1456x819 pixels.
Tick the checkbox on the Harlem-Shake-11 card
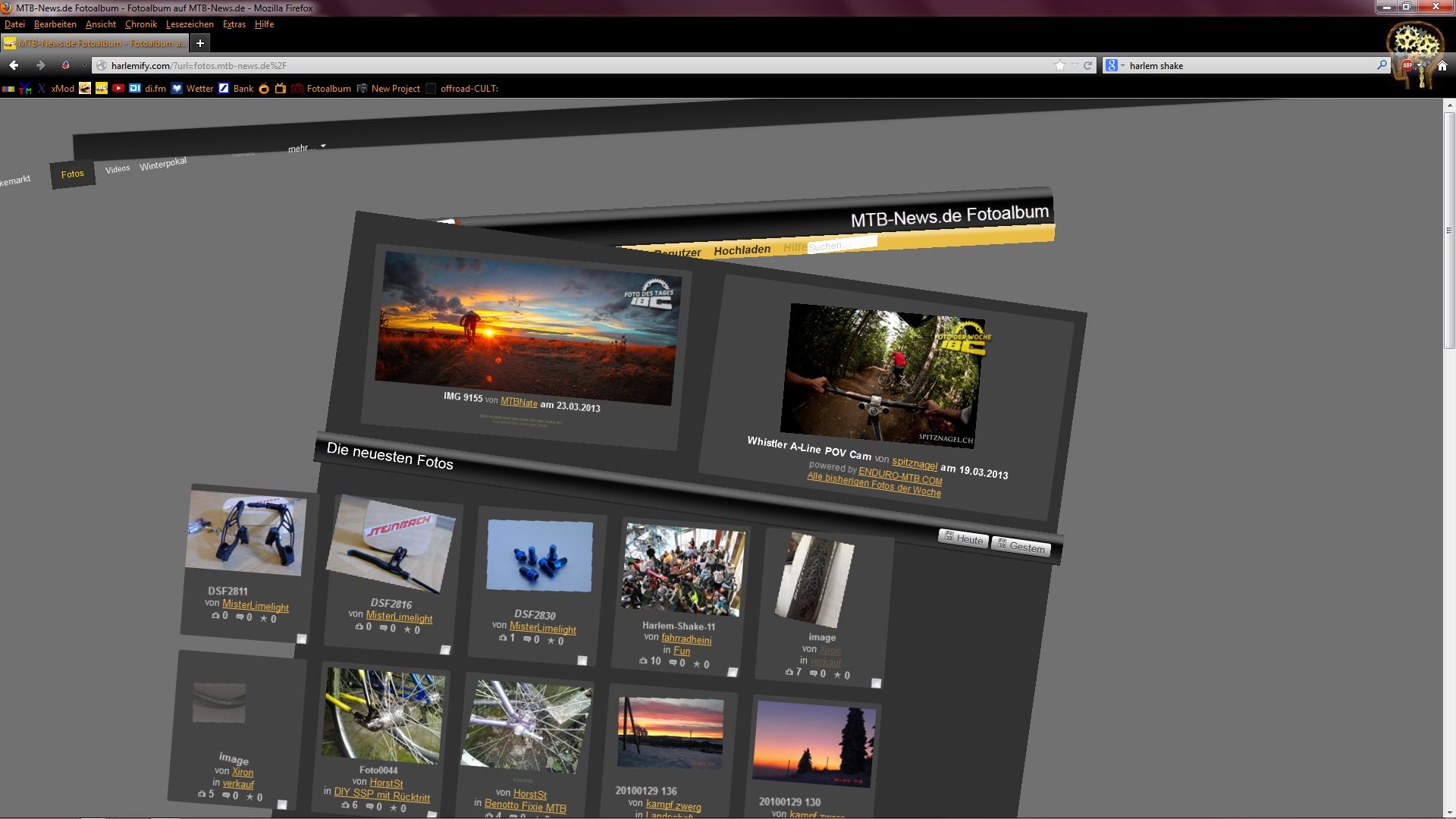point(733,672)
